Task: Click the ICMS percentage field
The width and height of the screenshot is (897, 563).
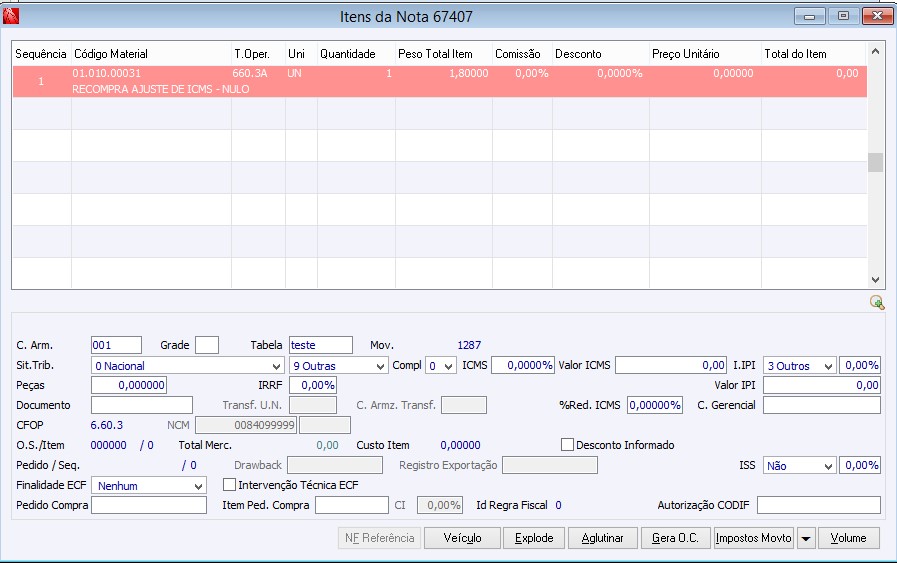Action: point(522,365)
